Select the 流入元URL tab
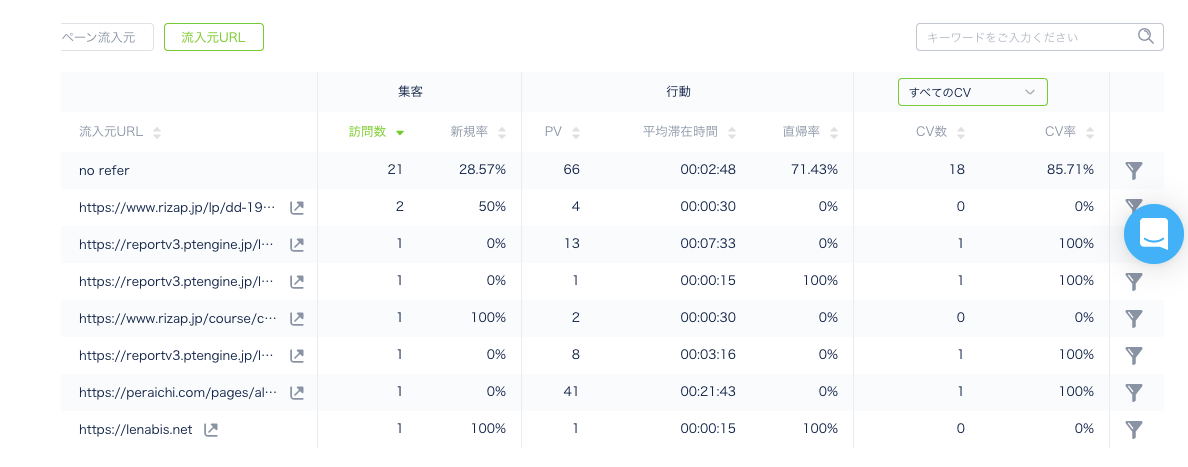1188x467 pixels. tap(213, 37)
